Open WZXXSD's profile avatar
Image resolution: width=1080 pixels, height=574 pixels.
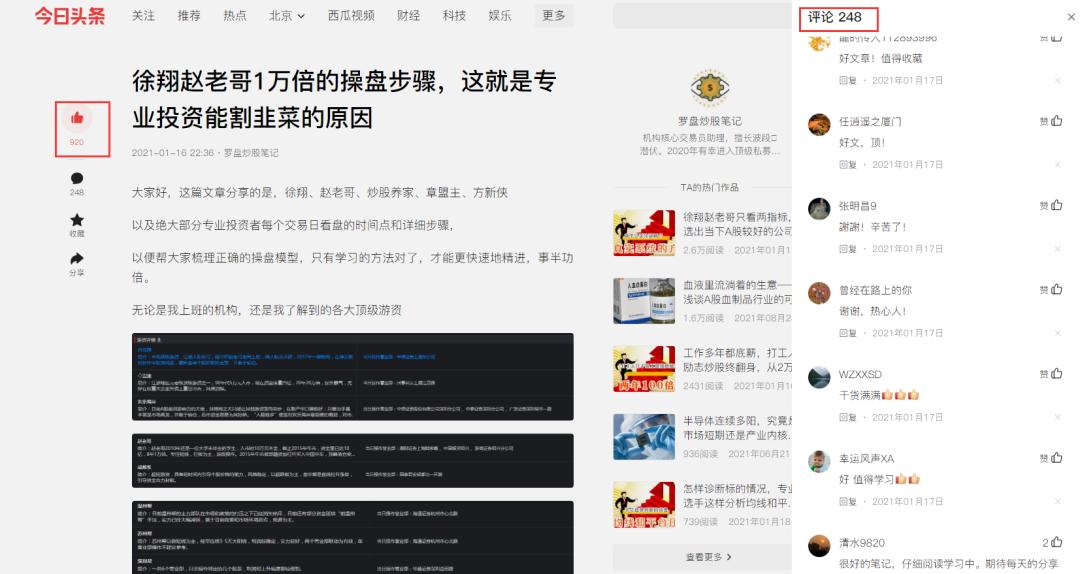tap(819, 377)
